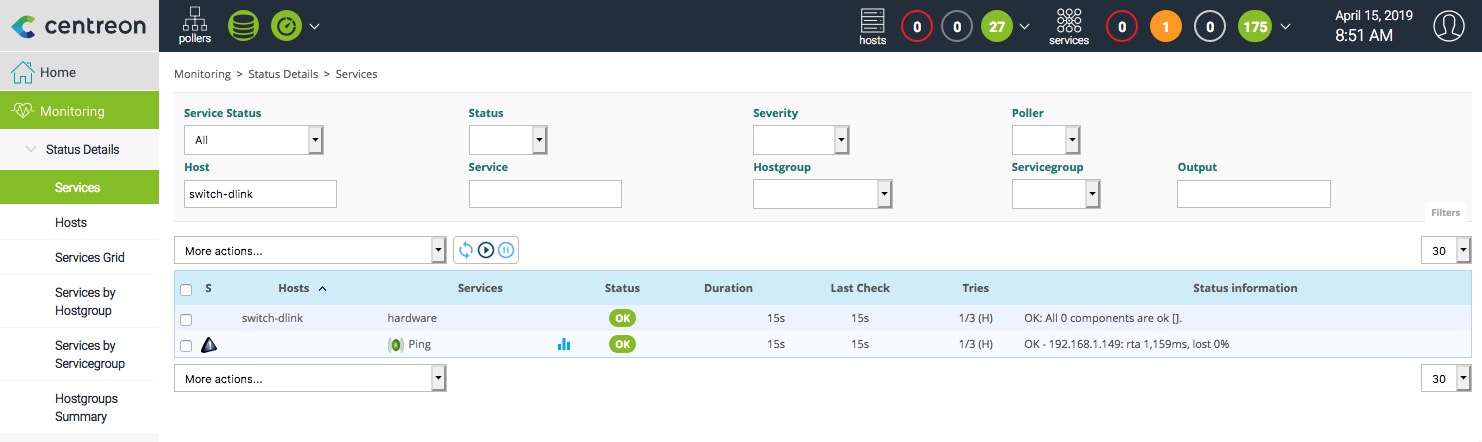Click the switch-dlink host link
The width and height of the screenshot is (1482, 442).
(272, 318)
